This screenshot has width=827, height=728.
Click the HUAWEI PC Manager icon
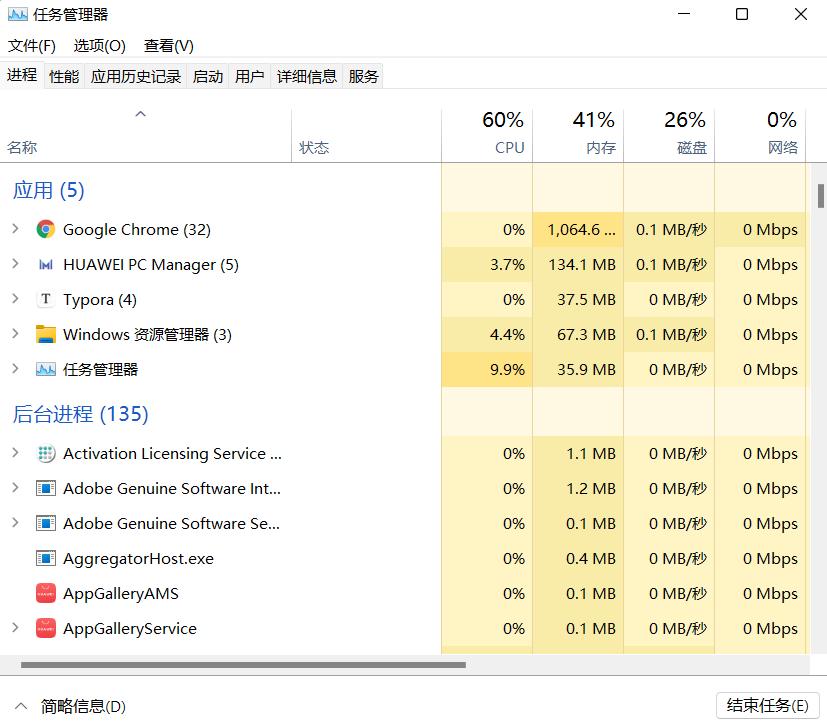(44, 264)
